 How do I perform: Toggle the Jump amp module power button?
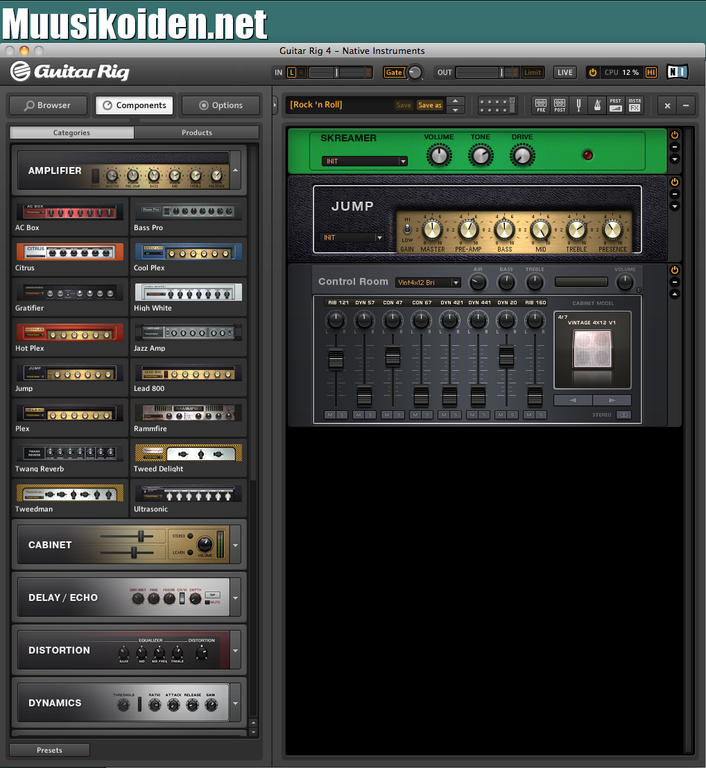click(x=675, y=182)
